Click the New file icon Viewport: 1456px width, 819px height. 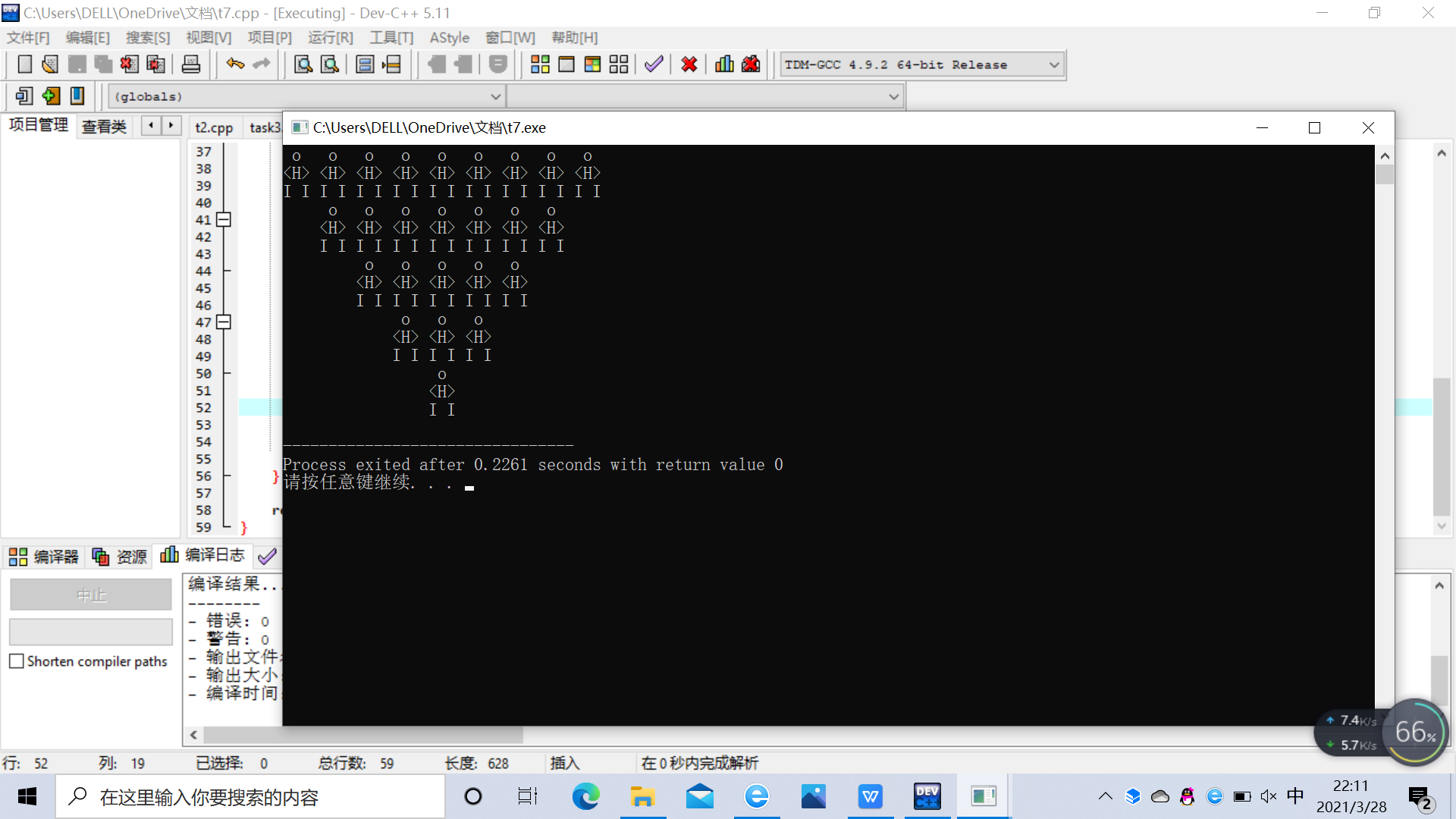coord(24,64)
